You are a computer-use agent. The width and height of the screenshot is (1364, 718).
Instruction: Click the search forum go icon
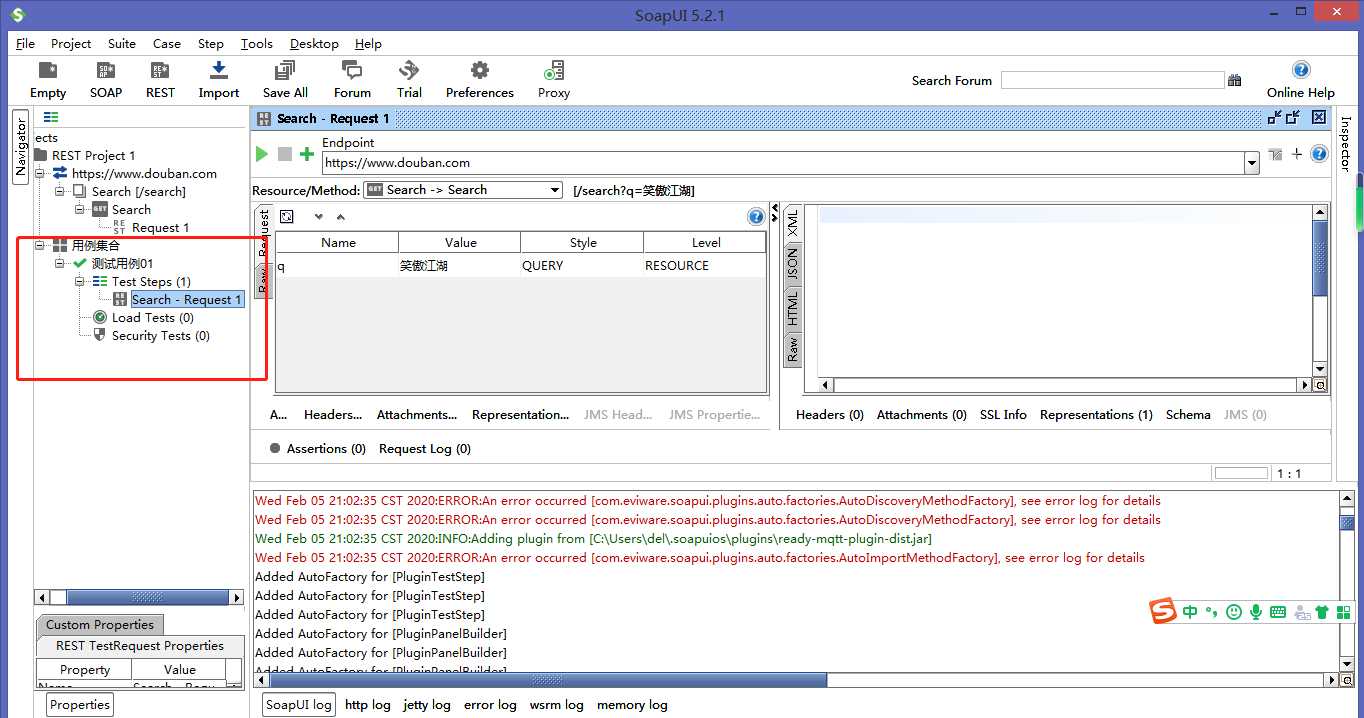pyautogui.click(x=1235, y=80)
